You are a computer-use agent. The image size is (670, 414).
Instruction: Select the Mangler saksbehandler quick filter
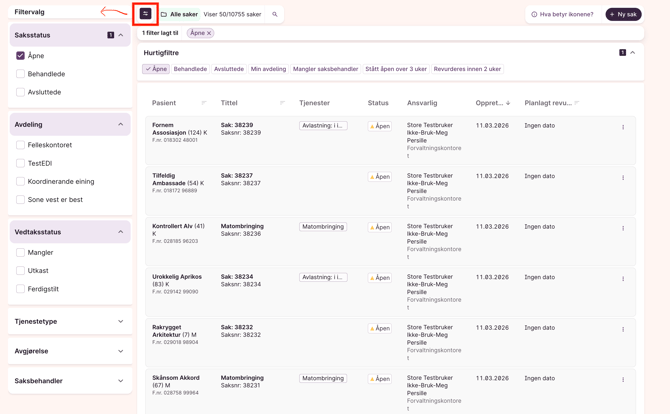point(325,70)
